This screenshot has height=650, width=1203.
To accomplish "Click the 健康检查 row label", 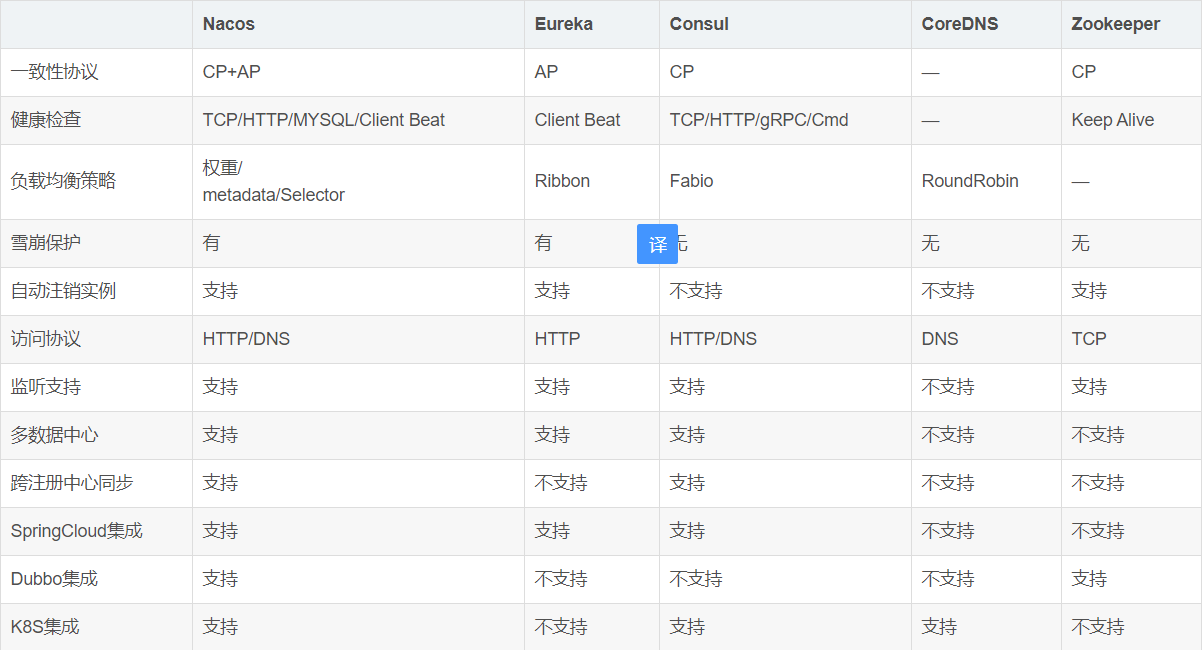I will (46, 120).
